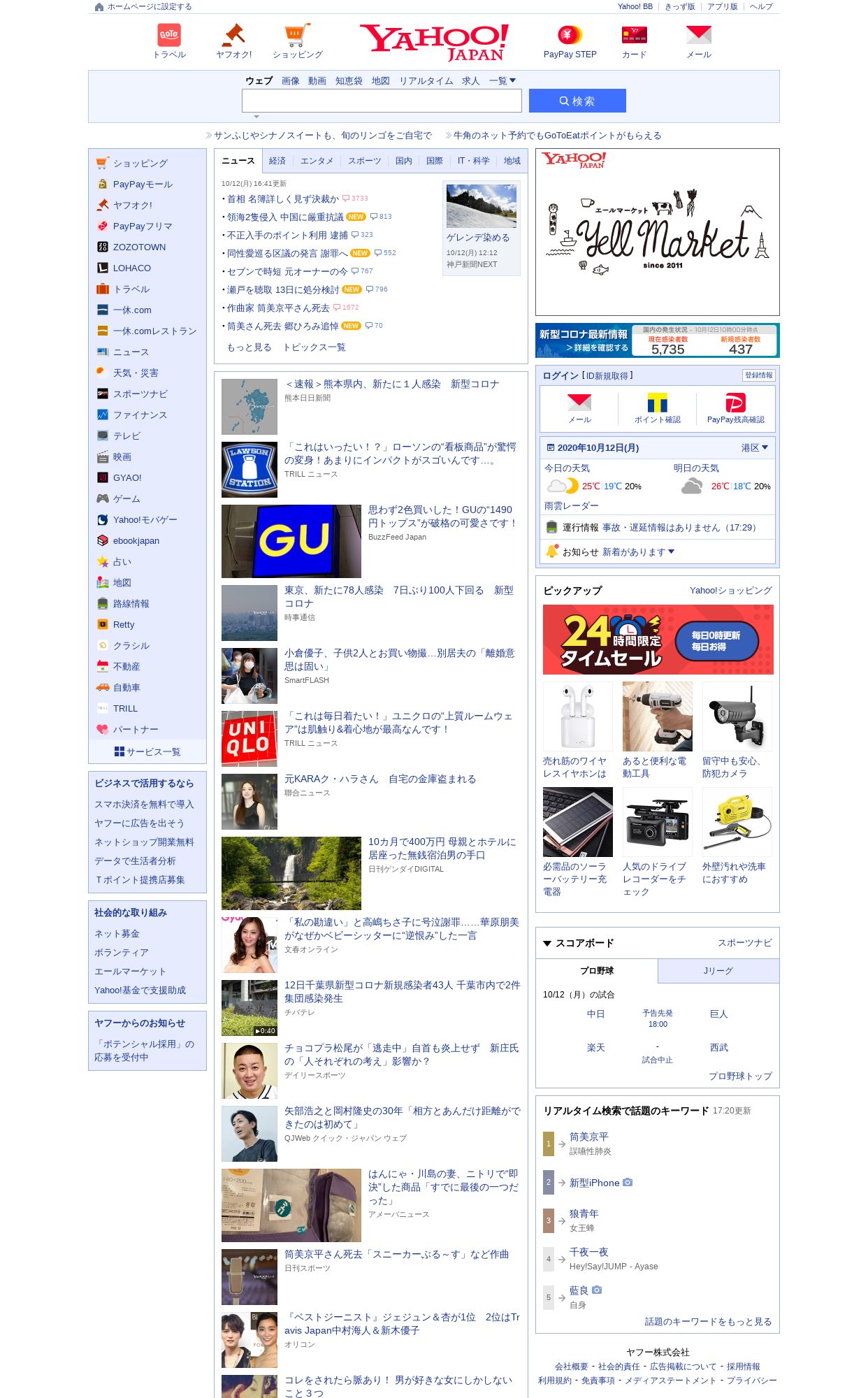868x1398 pixels.
Task: Collapse the スコアボード section triangle
Action: tap(547, 944)
